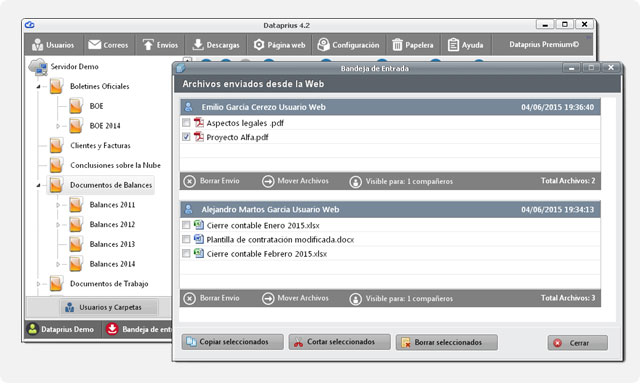This screenshot has width=640, height=385.
Task: Switch to Usuarios y Carpetas tab
Action: tap(109, 307)
